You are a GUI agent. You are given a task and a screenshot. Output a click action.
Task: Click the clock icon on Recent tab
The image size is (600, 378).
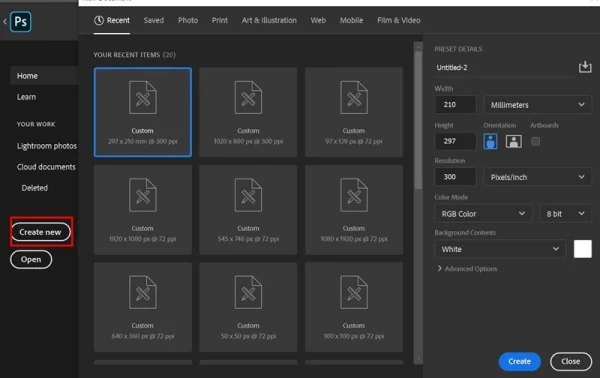click(99, 20)
